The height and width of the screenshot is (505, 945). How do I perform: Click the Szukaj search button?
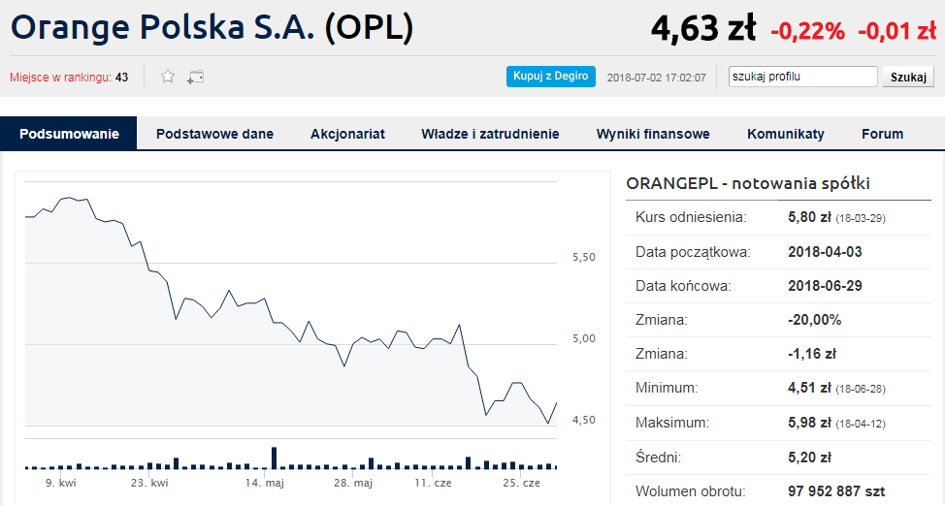pos(908,77)
